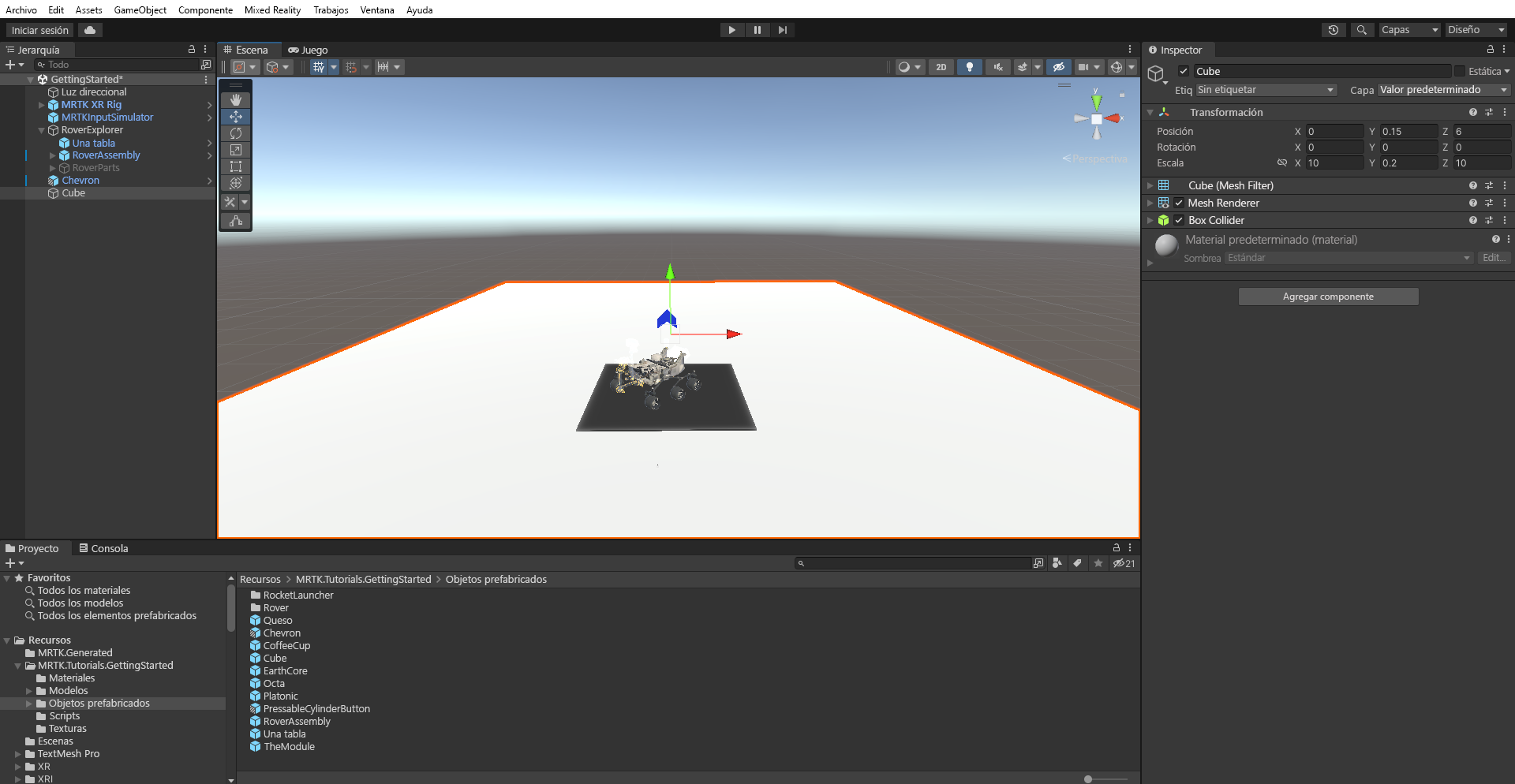Toggle scene lighting bulb

click(969, 67)
